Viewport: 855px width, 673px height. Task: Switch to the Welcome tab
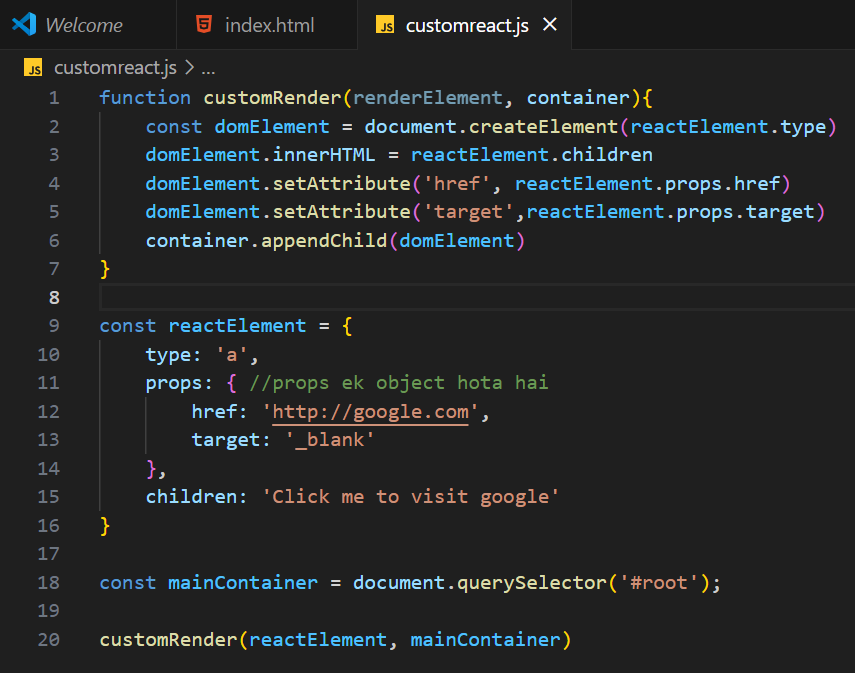pos(84,25)
